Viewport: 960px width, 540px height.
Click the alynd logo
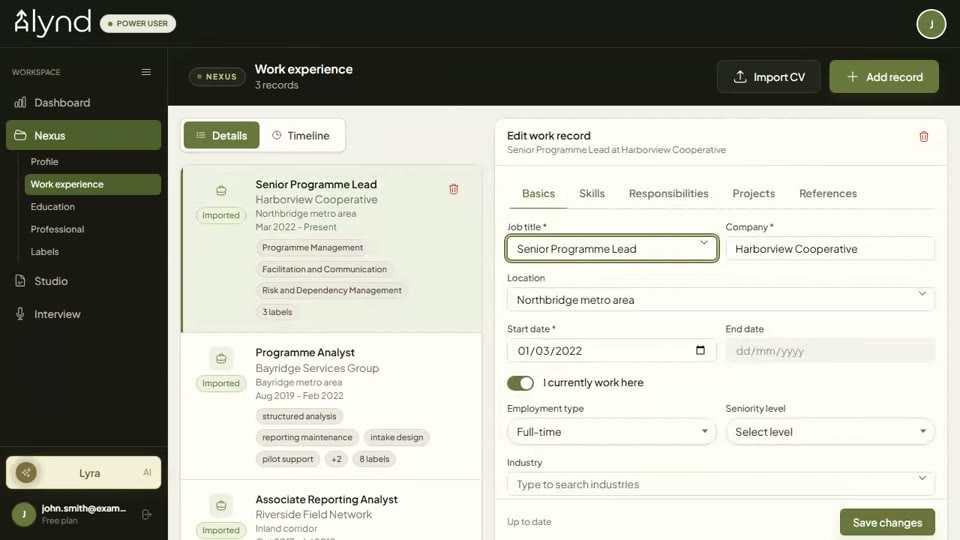[x=53, y=23]
